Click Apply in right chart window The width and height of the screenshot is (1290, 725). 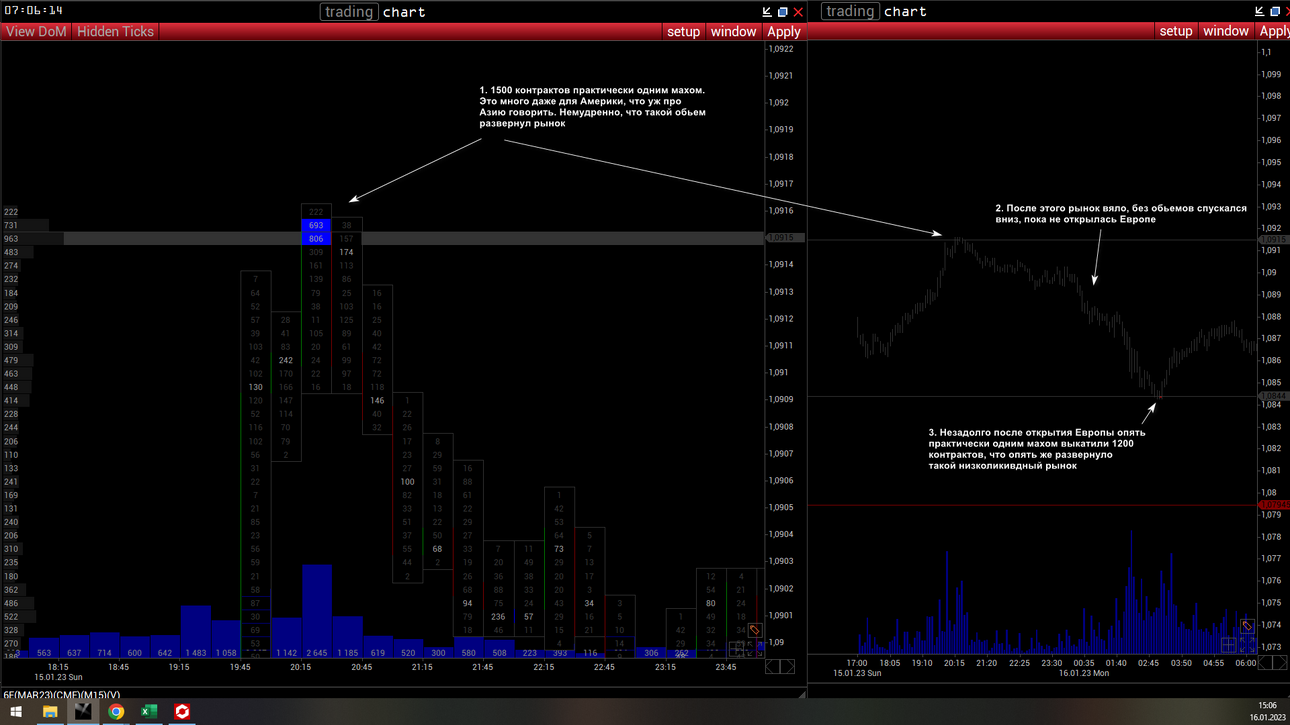click(x=1275, y=31)
